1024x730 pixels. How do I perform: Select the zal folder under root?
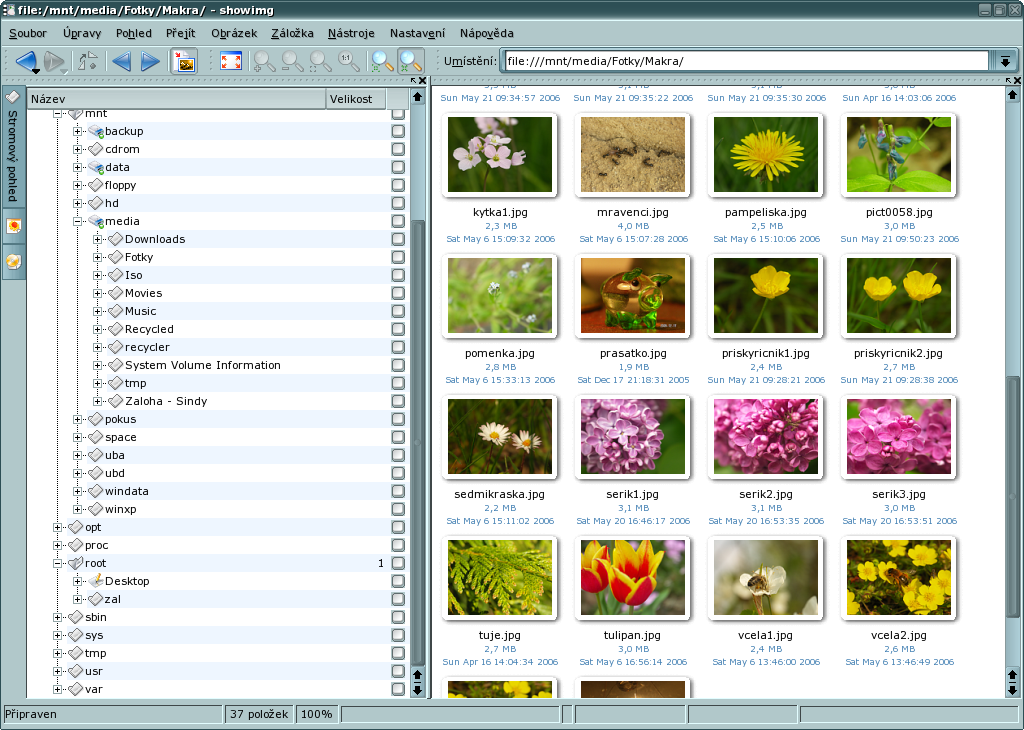tap(112, 599)
